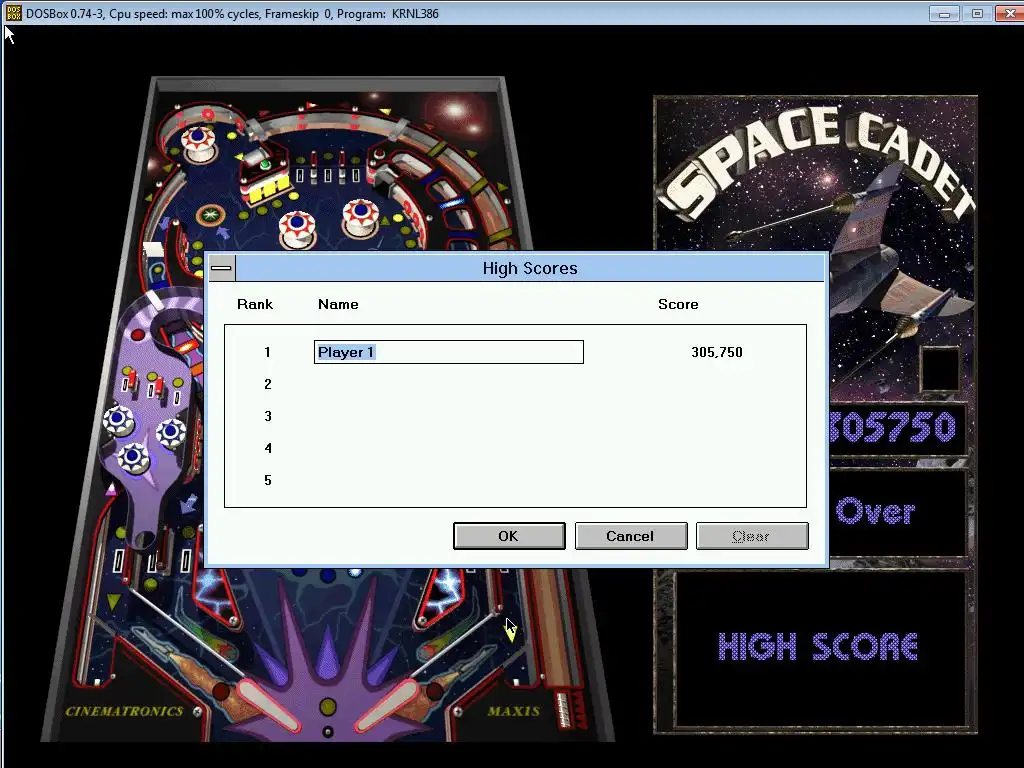
Task: Click rank number 5 in the list
Action: (x=268, y=480)
